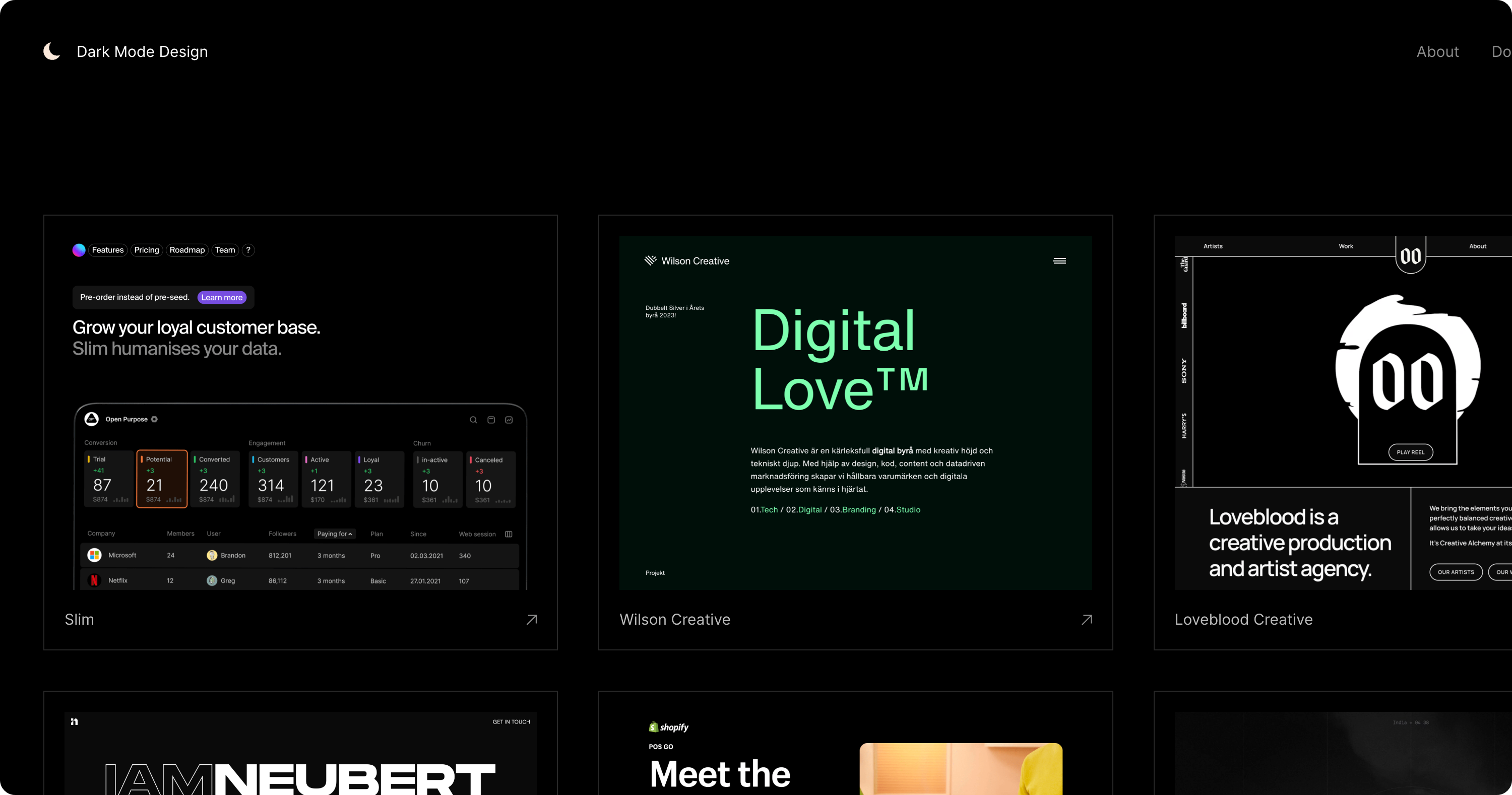This screenshot has height=795, width=1512.
Task: Select Work in Loveblood preview nav
Action: (x=1346, y=246)
